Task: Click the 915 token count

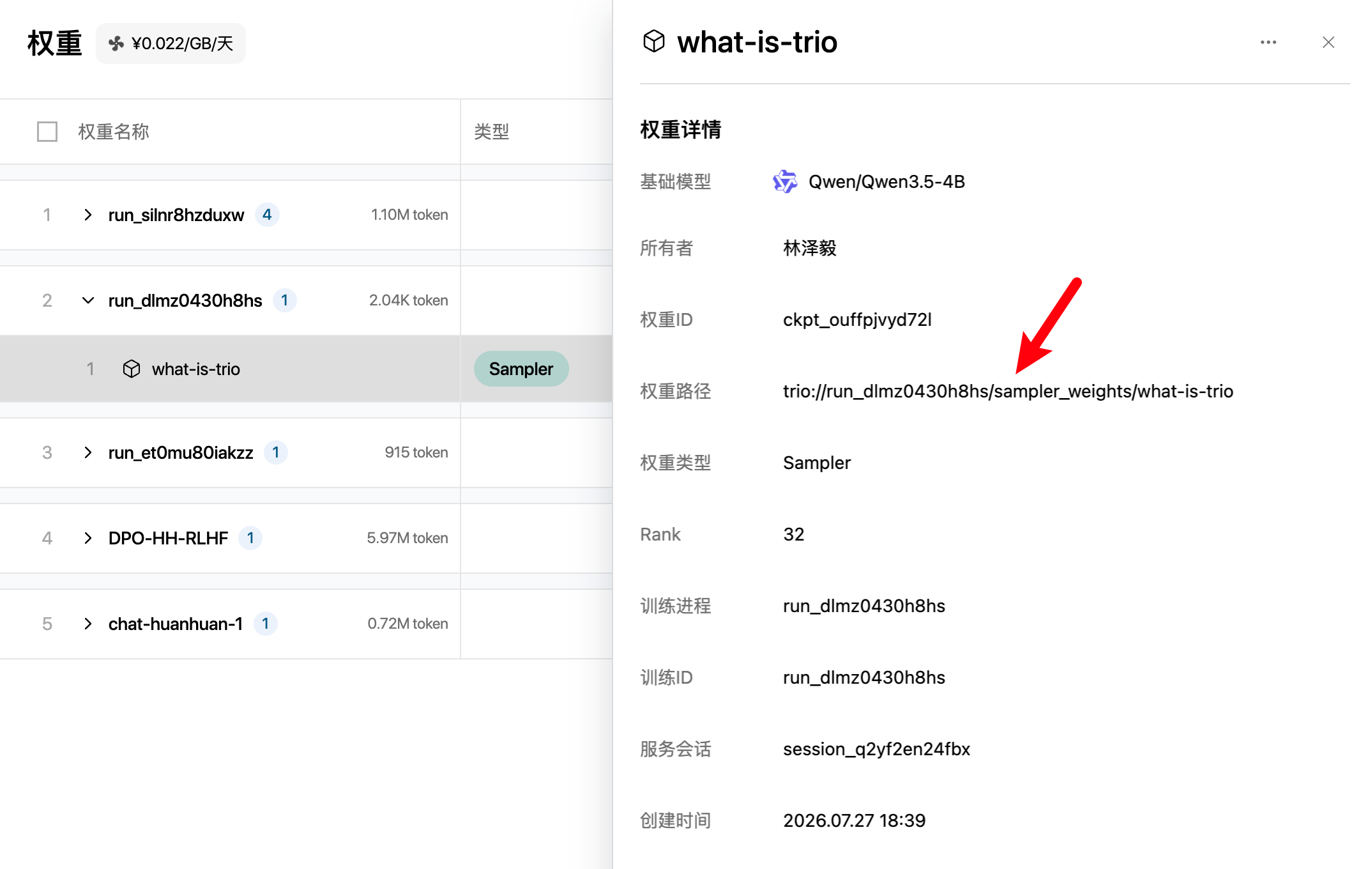Action: [x=416, y=452]
